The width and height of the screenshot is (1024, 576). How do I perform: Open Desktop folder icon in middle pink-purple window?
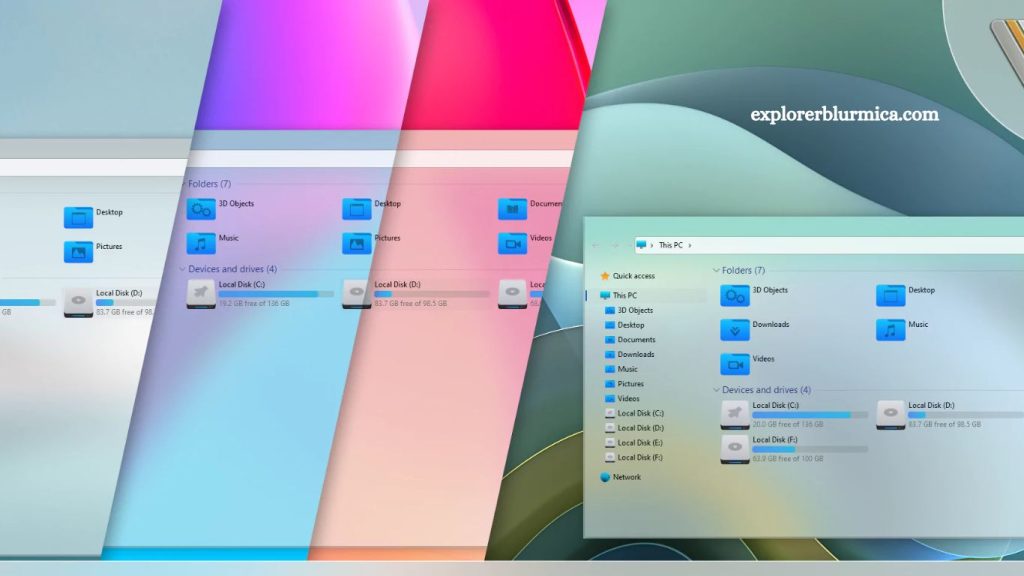point(357,210)
